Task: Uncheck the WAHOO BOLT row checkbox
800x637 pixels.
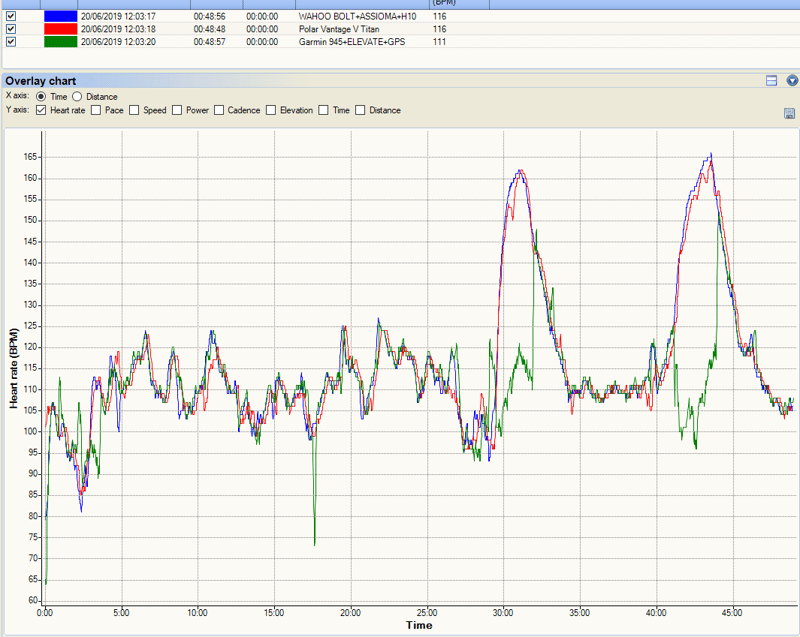Action: point(11,17)
